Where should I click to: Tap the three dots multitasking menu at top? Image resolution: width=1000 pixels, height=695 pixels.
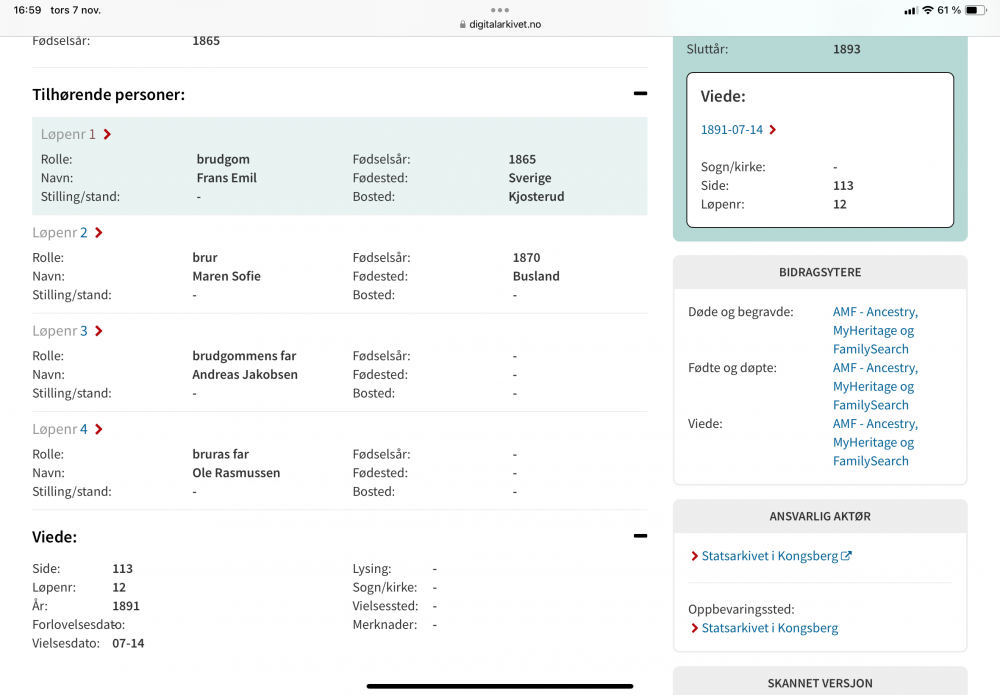tap(500, 9)
